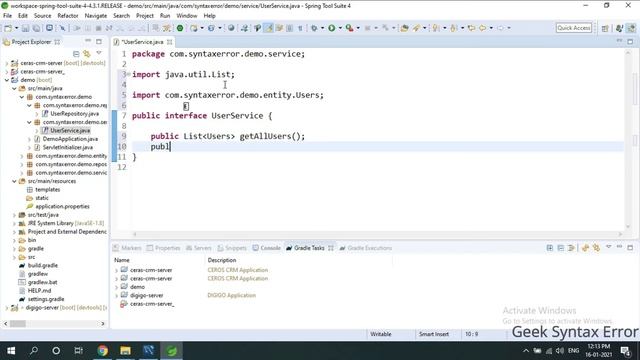Open Project Explorer view menu dropdown
This screenshot has width=640, height=360.
[x=99, y=53]
